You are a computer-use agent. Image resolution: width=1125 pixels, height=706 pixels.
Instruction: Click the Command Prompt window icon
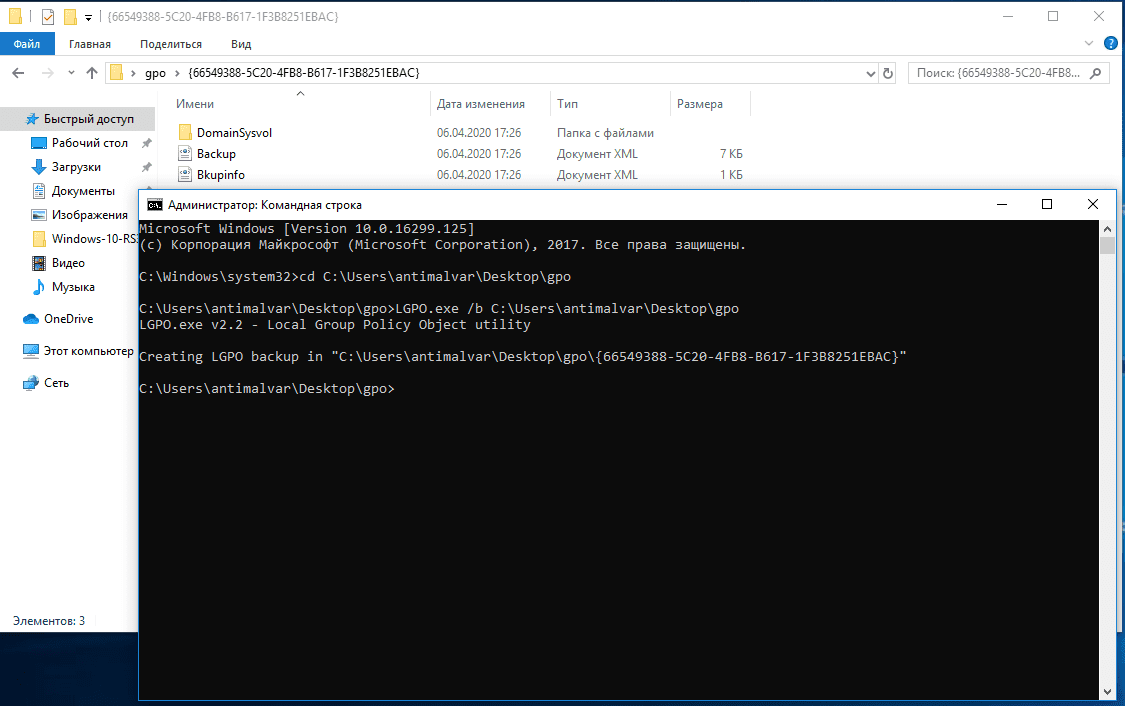tap(154, 204)
